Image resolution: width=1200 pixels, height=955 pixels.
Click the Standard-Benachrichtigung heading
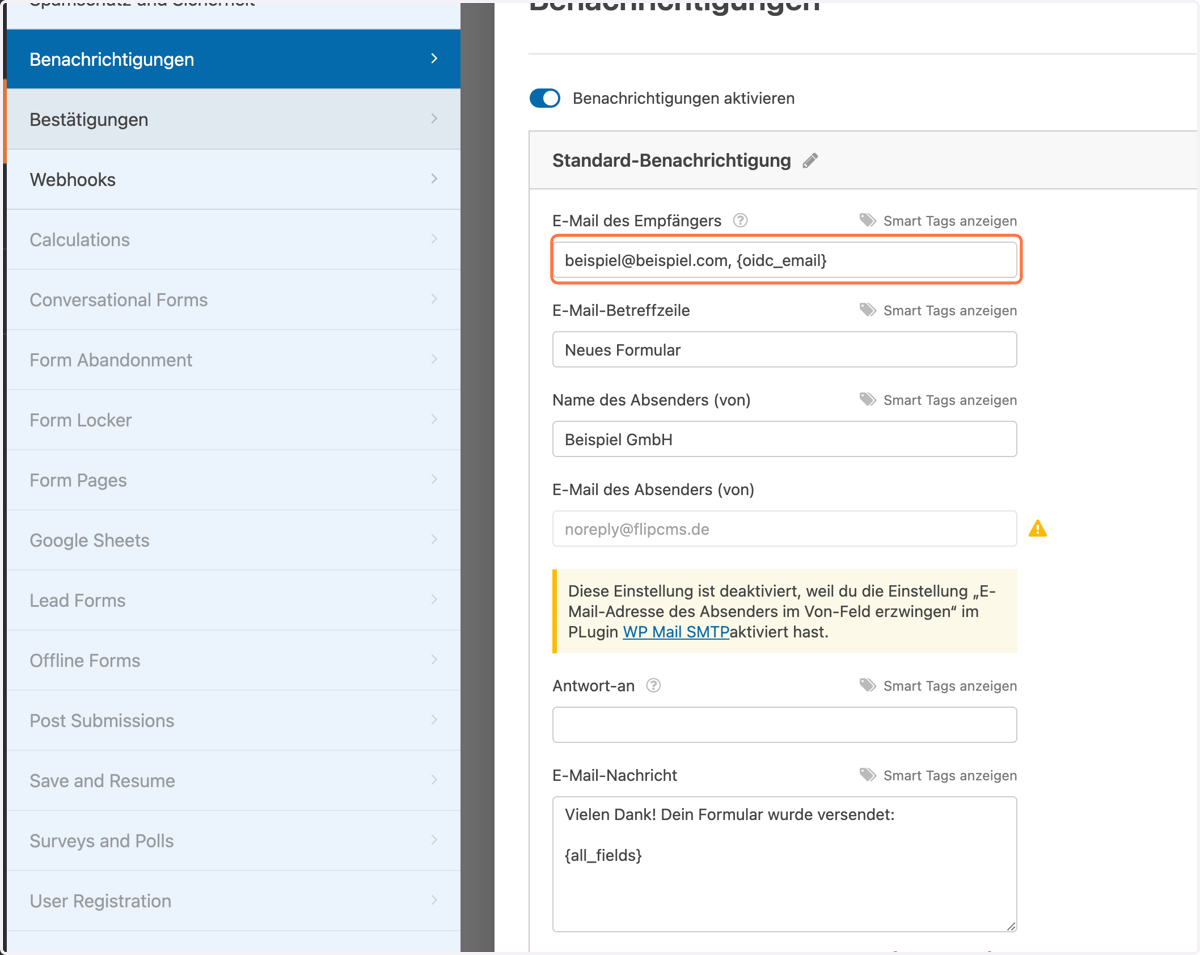[x=671, y=160]
